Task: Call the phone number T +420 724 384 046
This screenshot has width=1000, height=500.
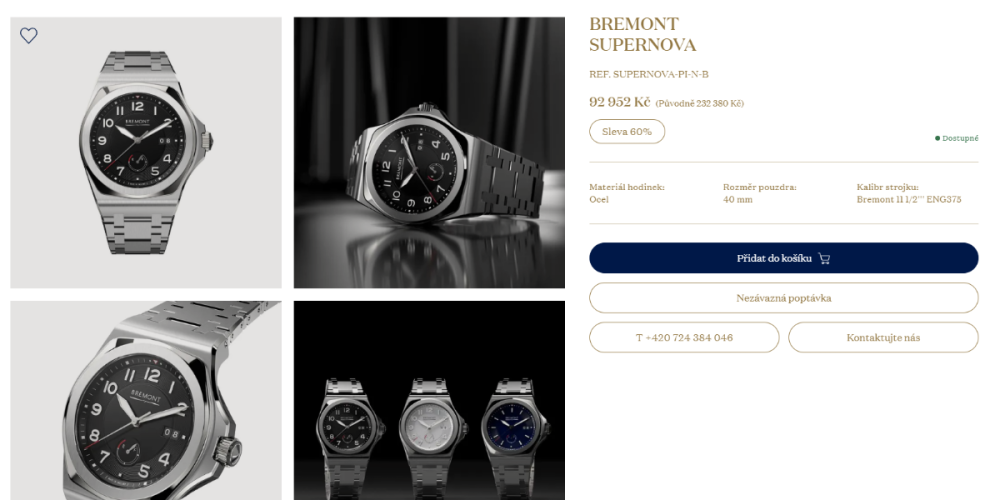Action: (684, 337)
